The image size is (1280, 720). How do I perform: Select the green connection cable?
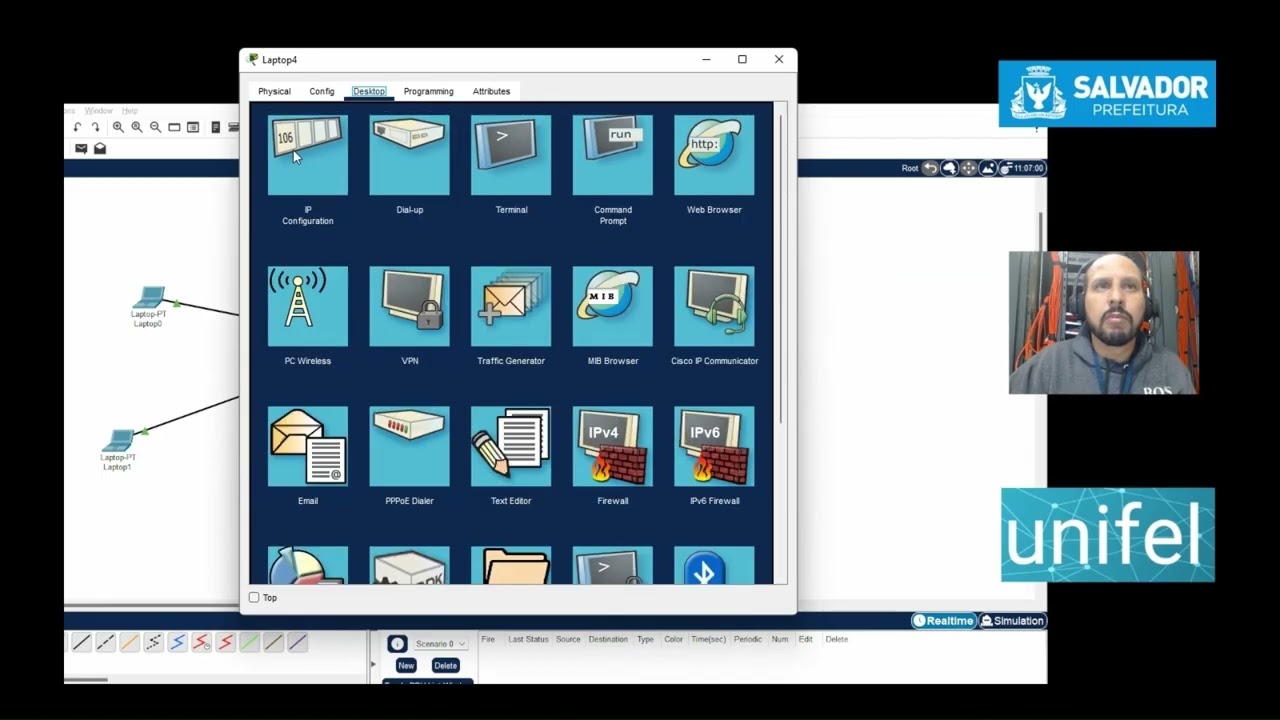[x=250, y=642]
